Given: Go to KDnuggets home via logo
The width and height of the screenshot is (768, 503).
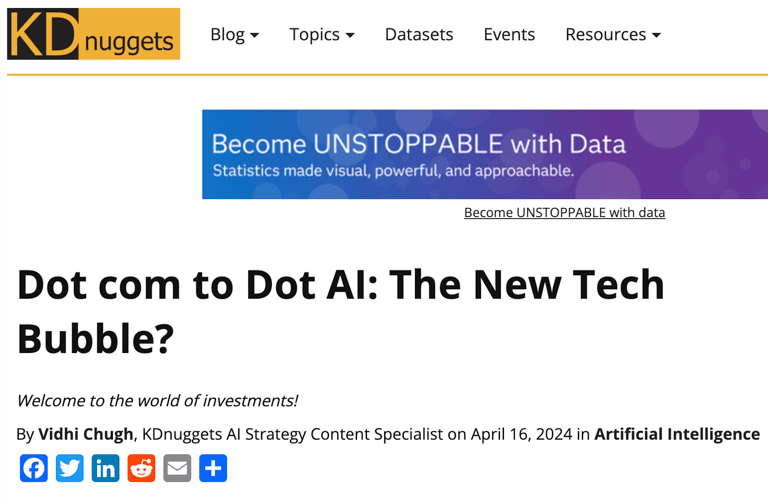Looking at the screenshot, I should coord(94,34).
